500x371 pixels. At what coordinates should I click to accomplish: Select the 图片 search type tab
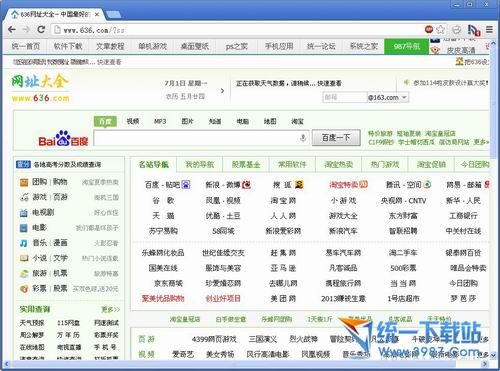[187, 121]
